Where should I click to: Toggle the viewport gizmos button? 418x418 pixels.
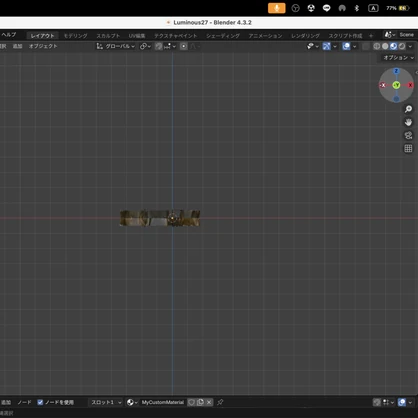point(326,46)
